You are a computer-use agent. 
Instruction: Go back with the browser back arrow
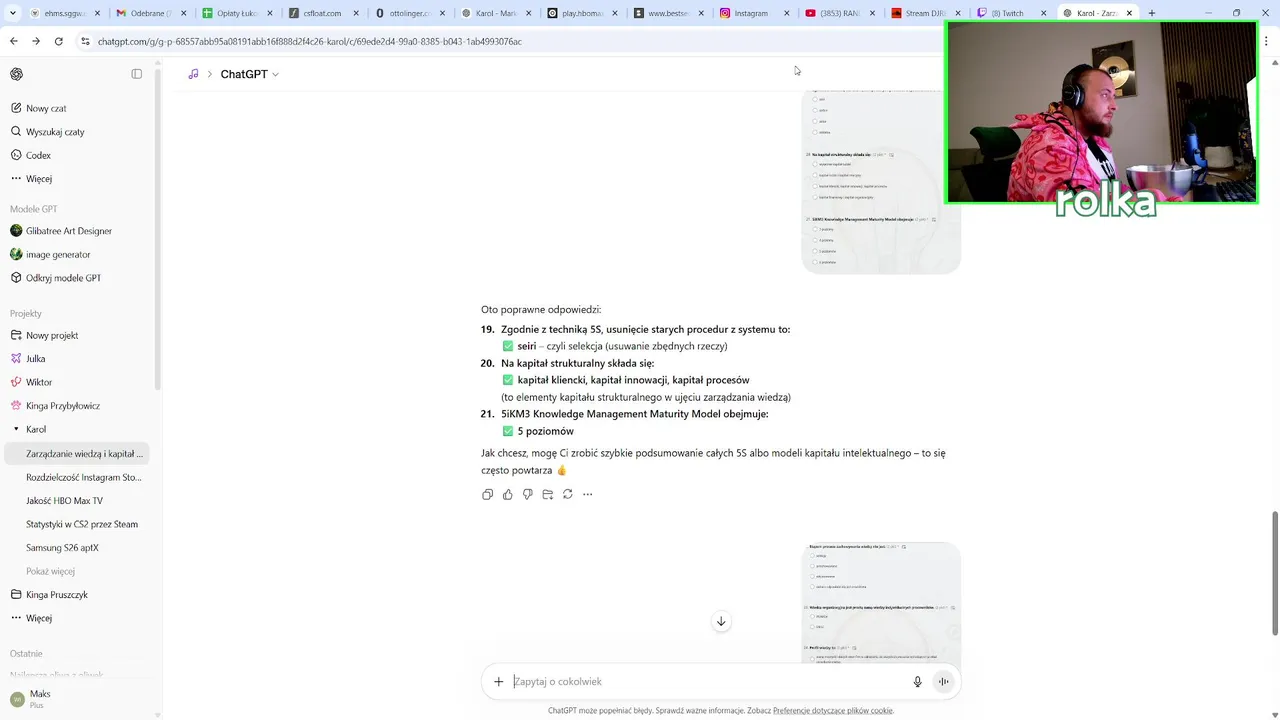[13, 41]
